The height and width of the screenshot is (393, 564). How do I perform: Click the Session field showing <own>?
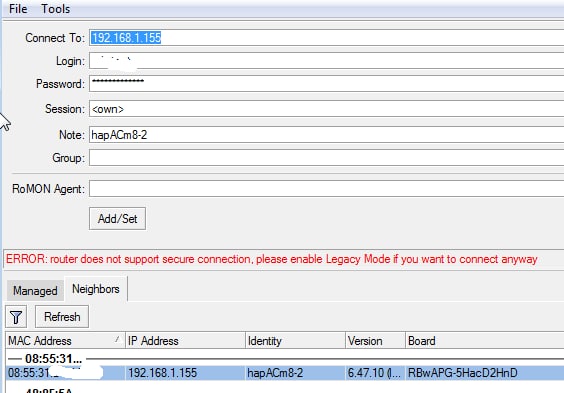pyautogui.click(x=326, y=109)
